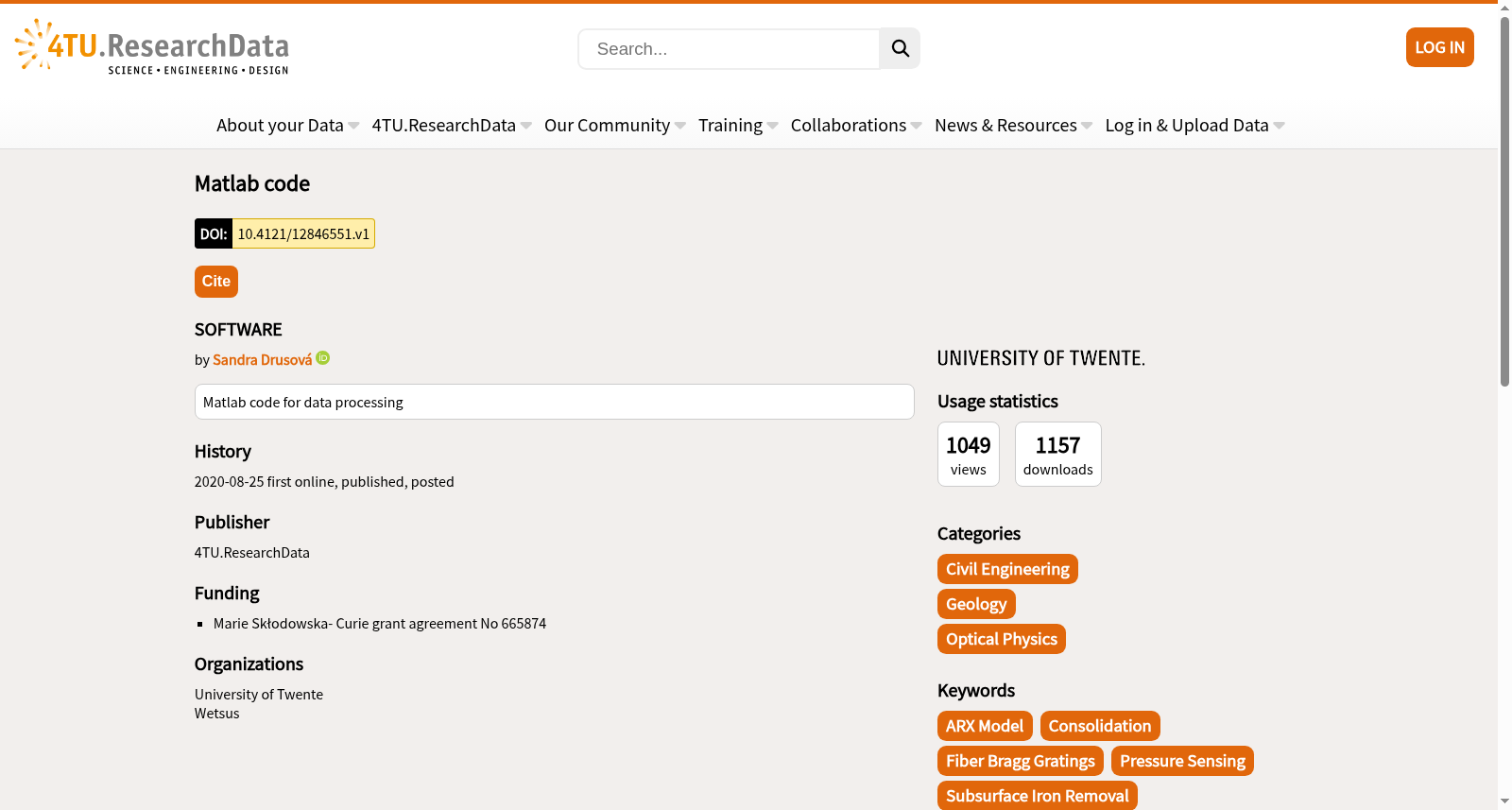Click the Pressure Sensing keyword tag
Viewport: 1512px width, 810px height.
point(1182,761)
